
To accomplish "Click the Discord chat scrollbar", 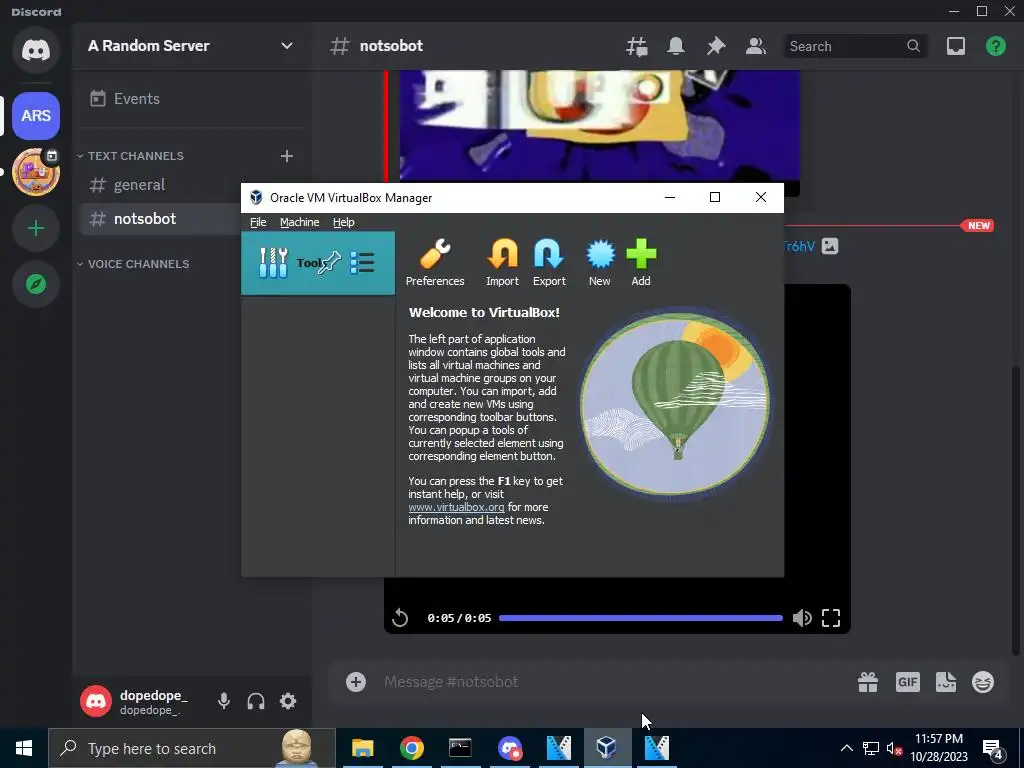I will pos(1015,509).
